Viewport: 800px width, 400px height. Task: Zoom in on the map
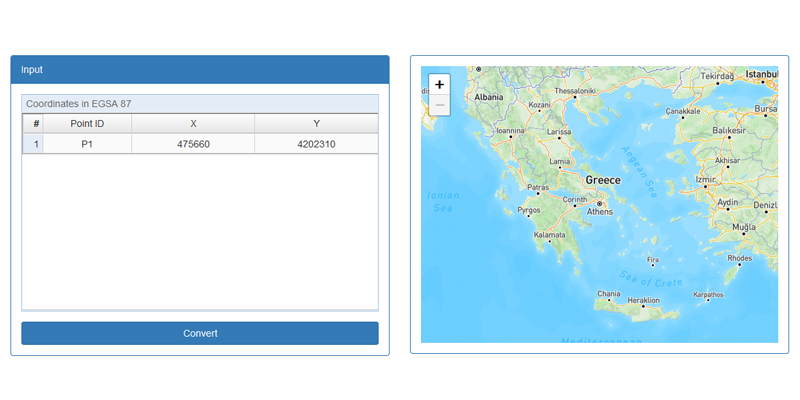(x=439, y=85)
